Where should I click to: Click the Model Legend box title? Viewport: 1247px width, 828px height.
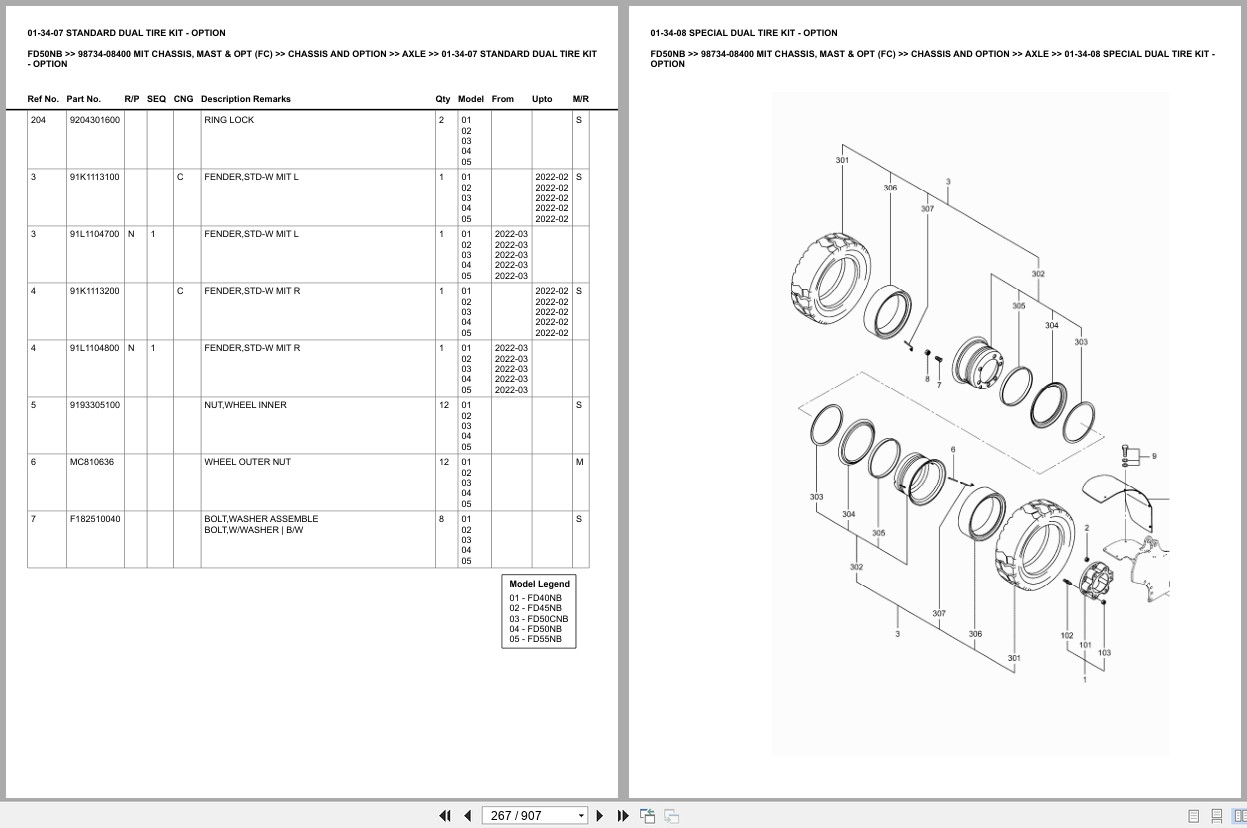click(x=539, y=584)
